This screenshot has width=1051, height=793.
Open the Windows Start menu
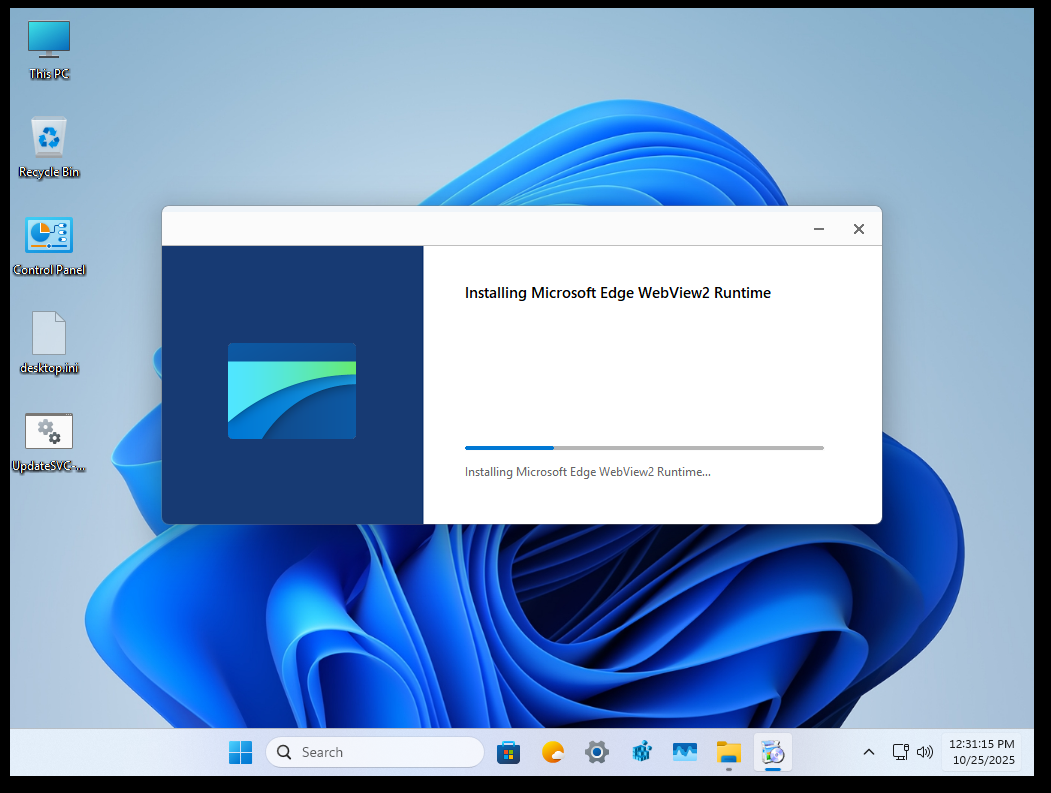coord(240,752)
